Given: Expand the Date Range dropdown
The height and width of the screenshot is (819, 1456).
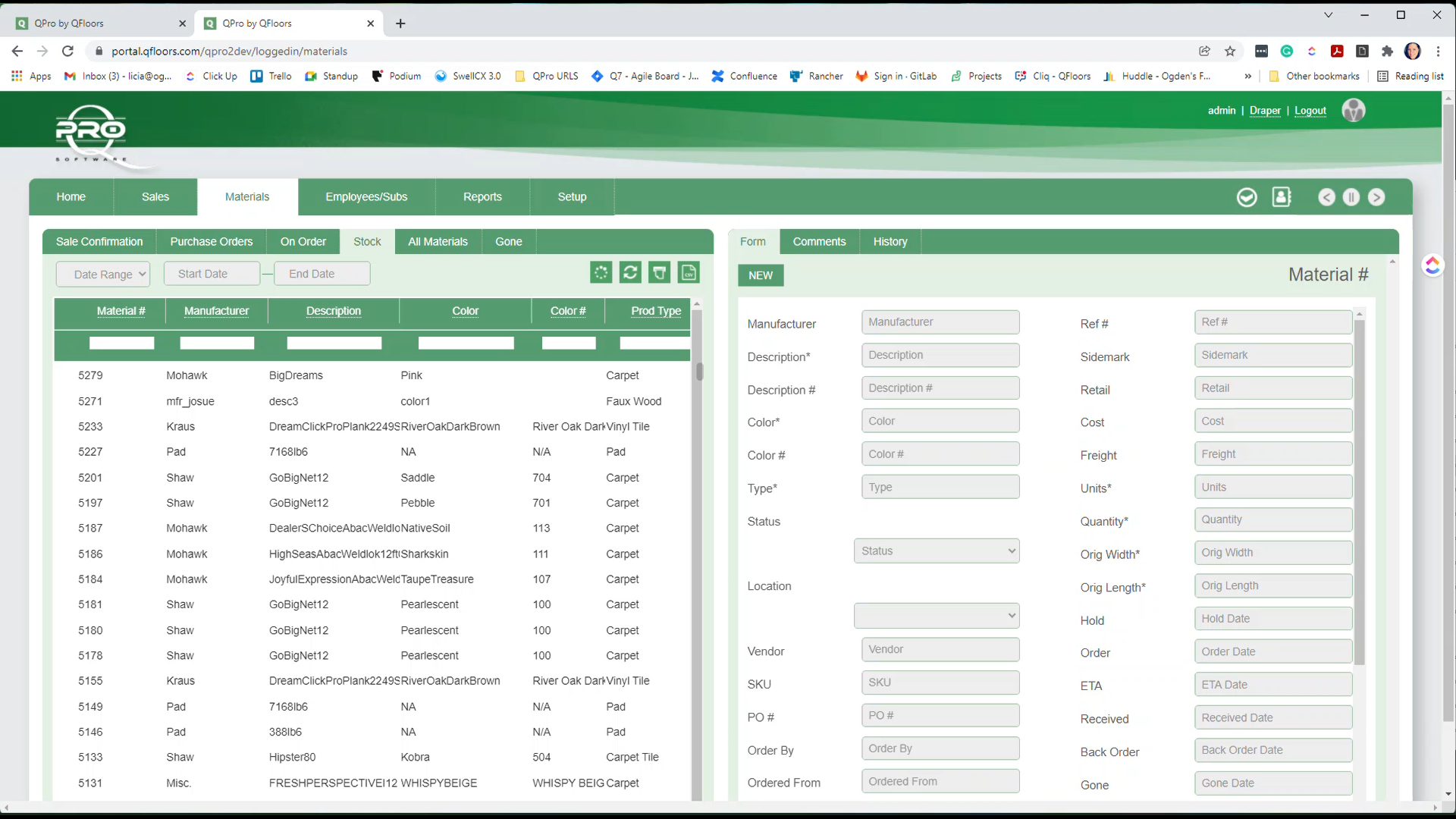Looking at the screenshot, I should [x=103, y=275].
